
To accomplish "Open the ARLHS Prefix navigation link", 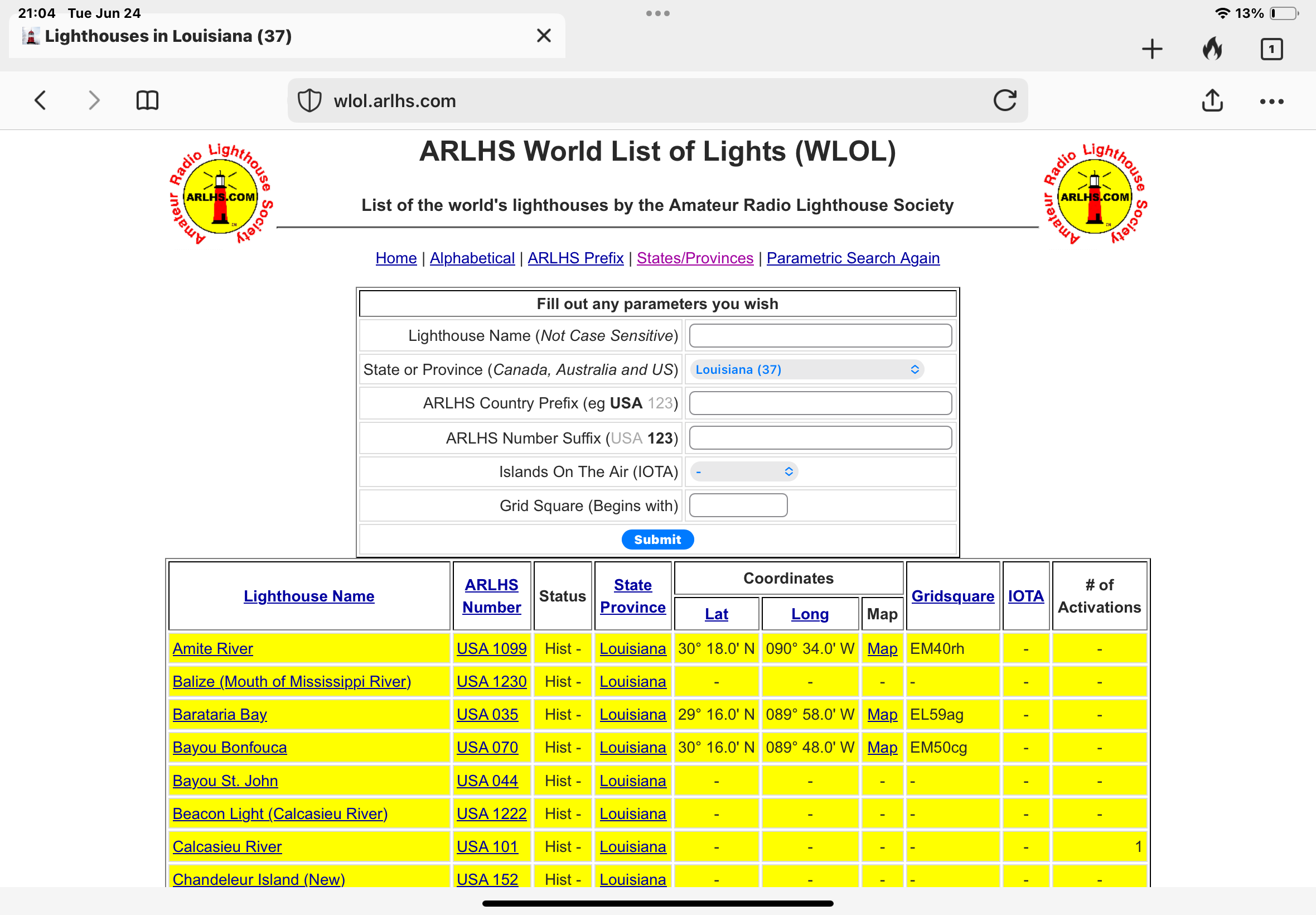I will click(x=575, y=258).
